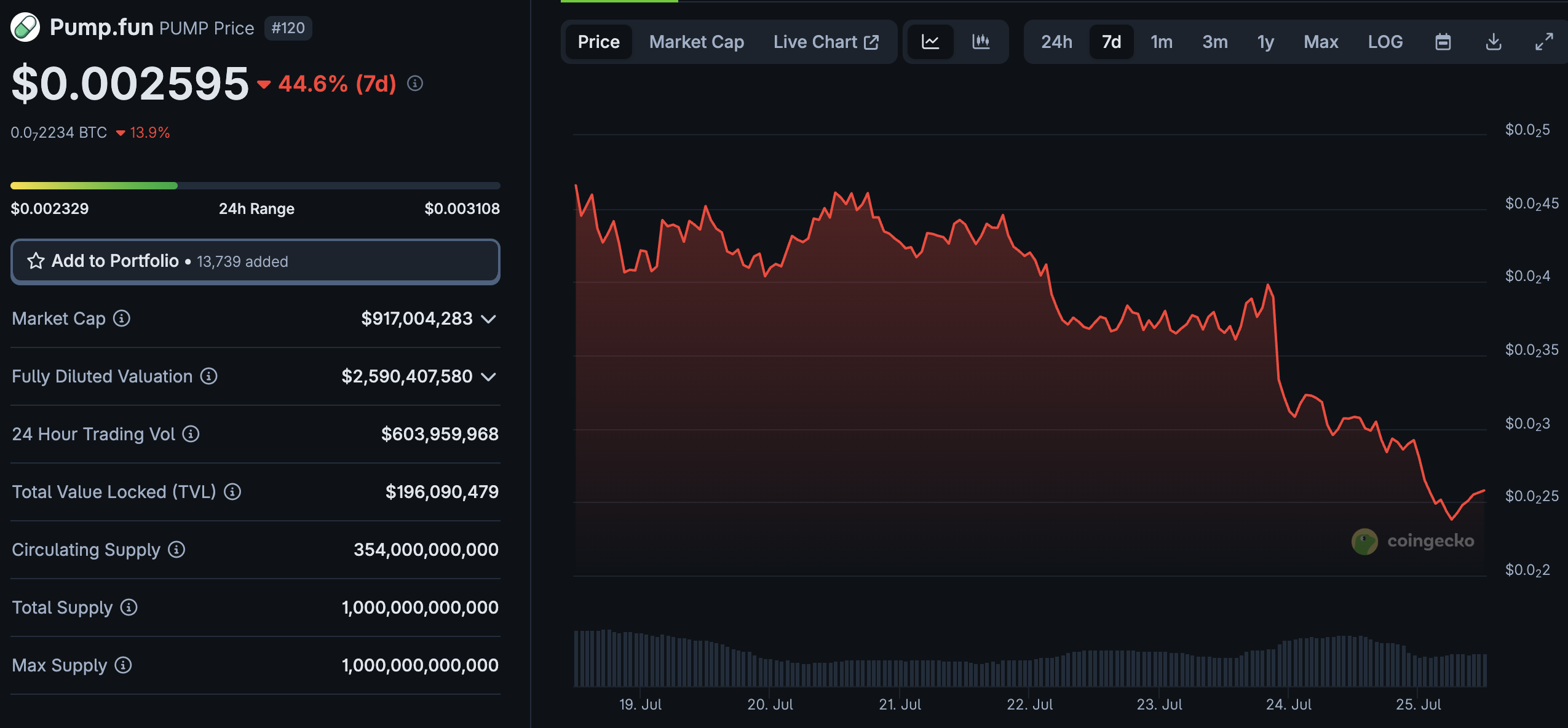The image size is (1568, 728).
Task: Click the 13.9% BTC change text
Action: 149,133
